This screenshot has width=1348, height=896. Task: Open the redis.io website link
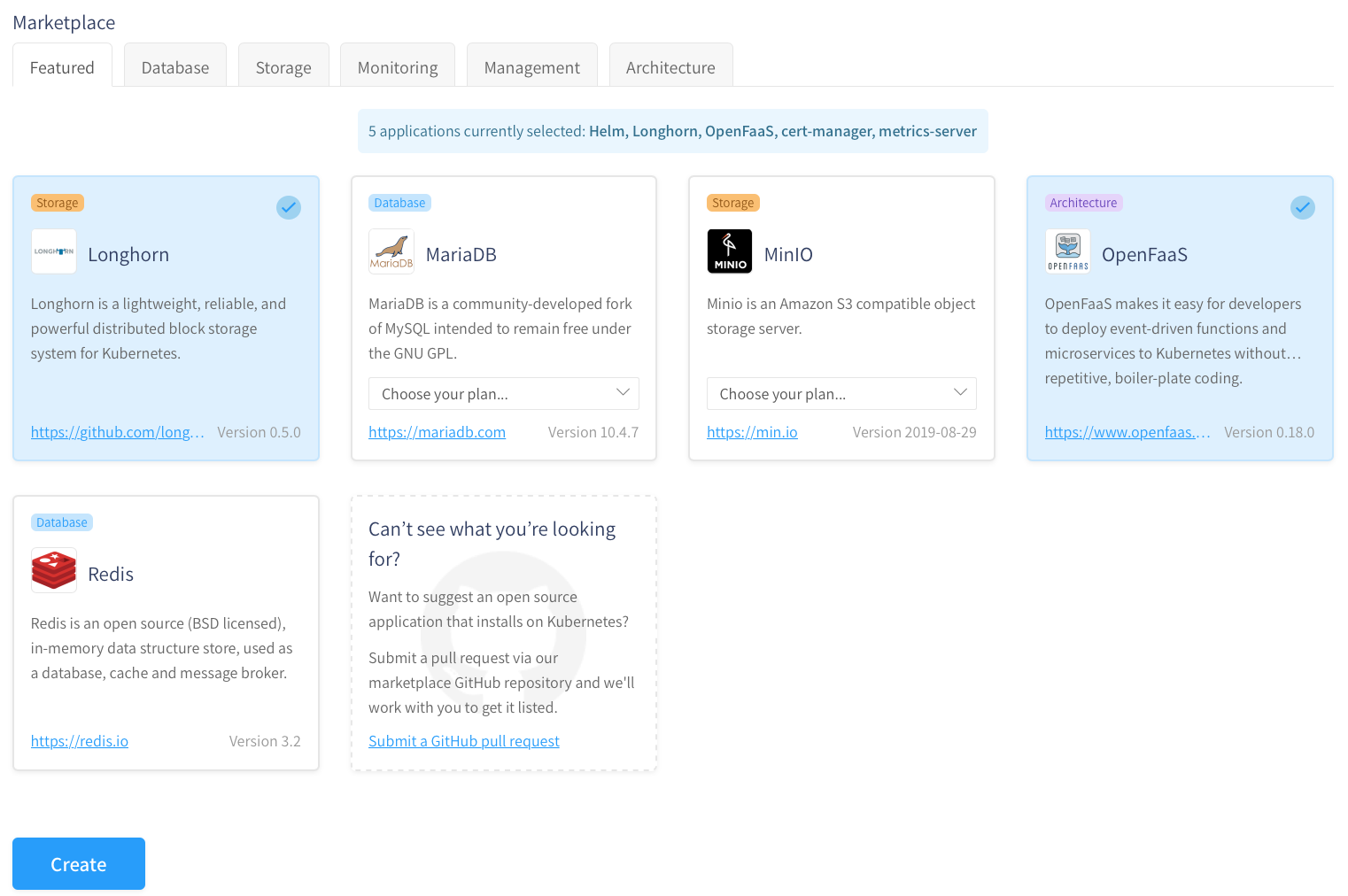pyautogui.click(x=80, y=741)
